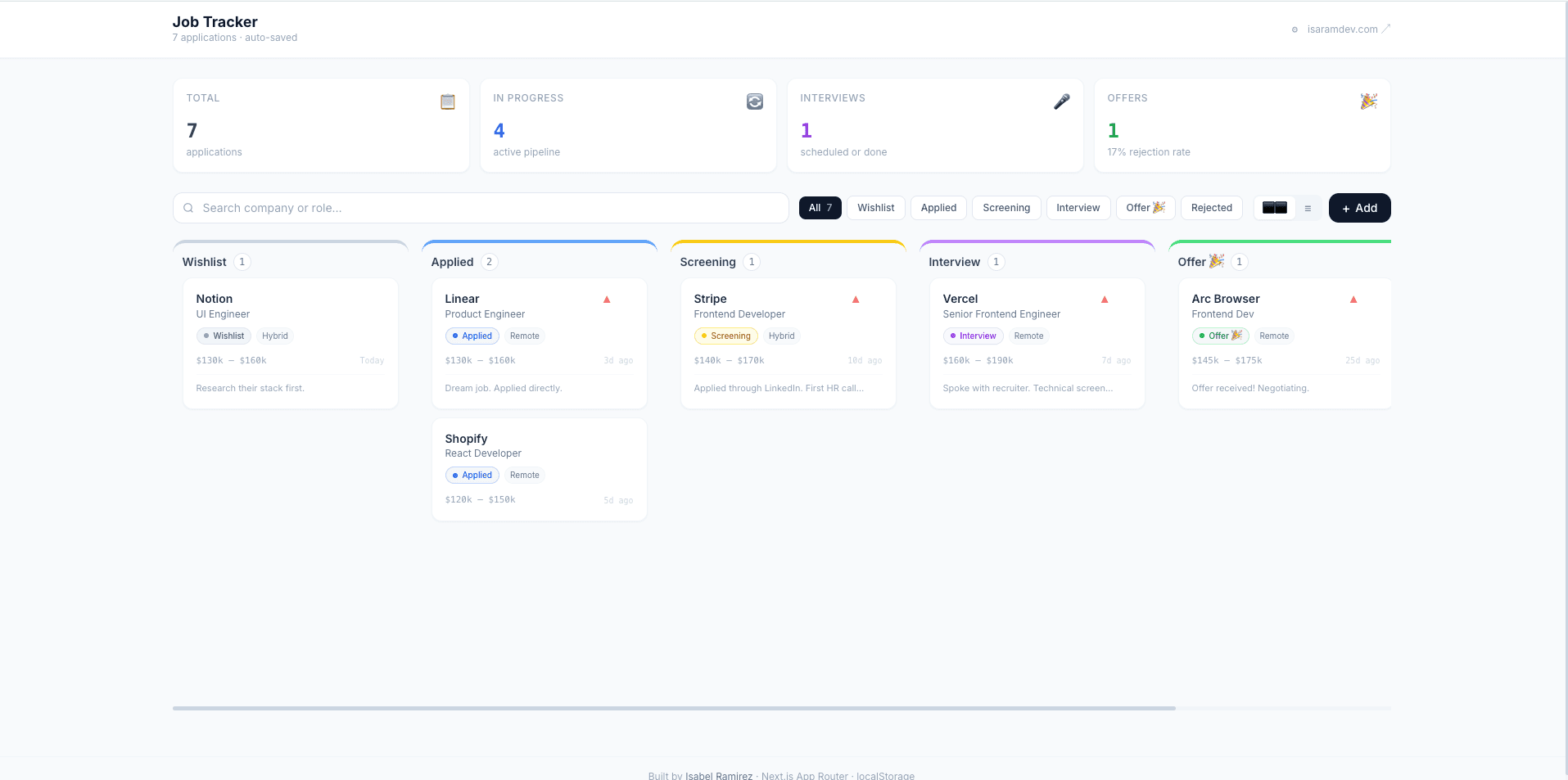1568x780 pixels.
Task: Click the Remote tag on Vercel card
Action: pos(1028,336)
